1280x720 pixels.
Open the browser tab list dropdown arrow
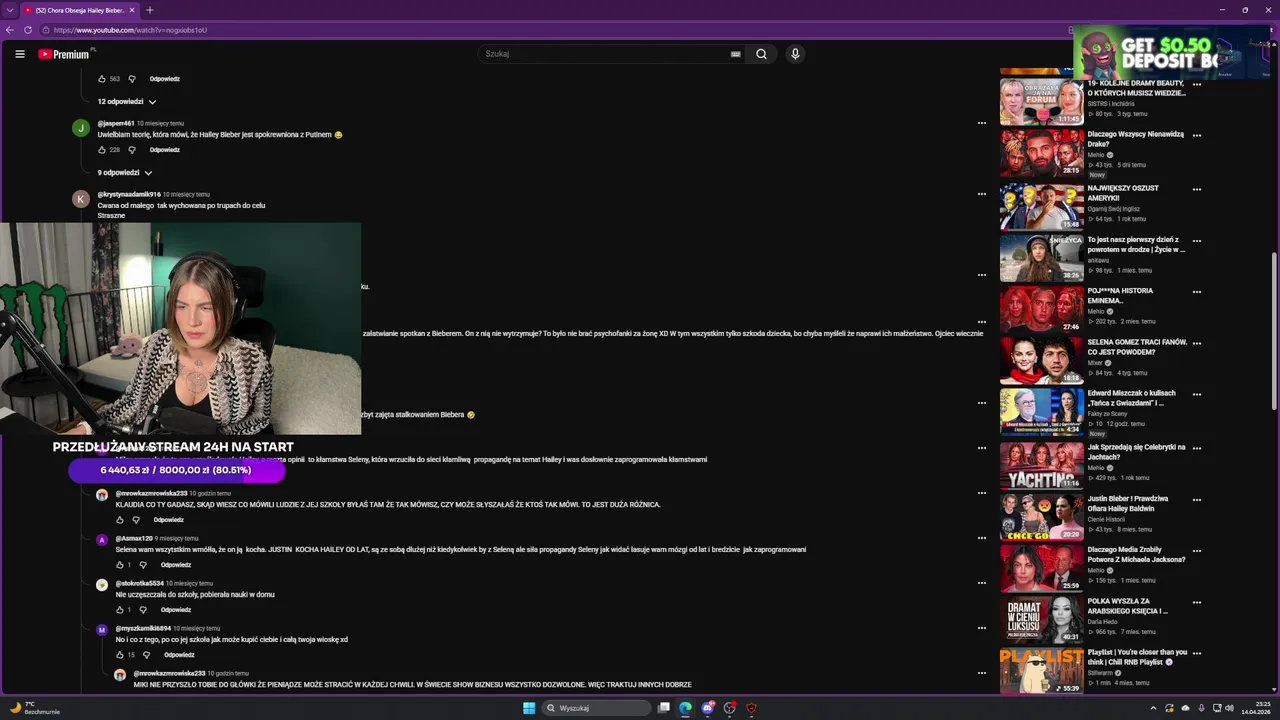point(10,10)
